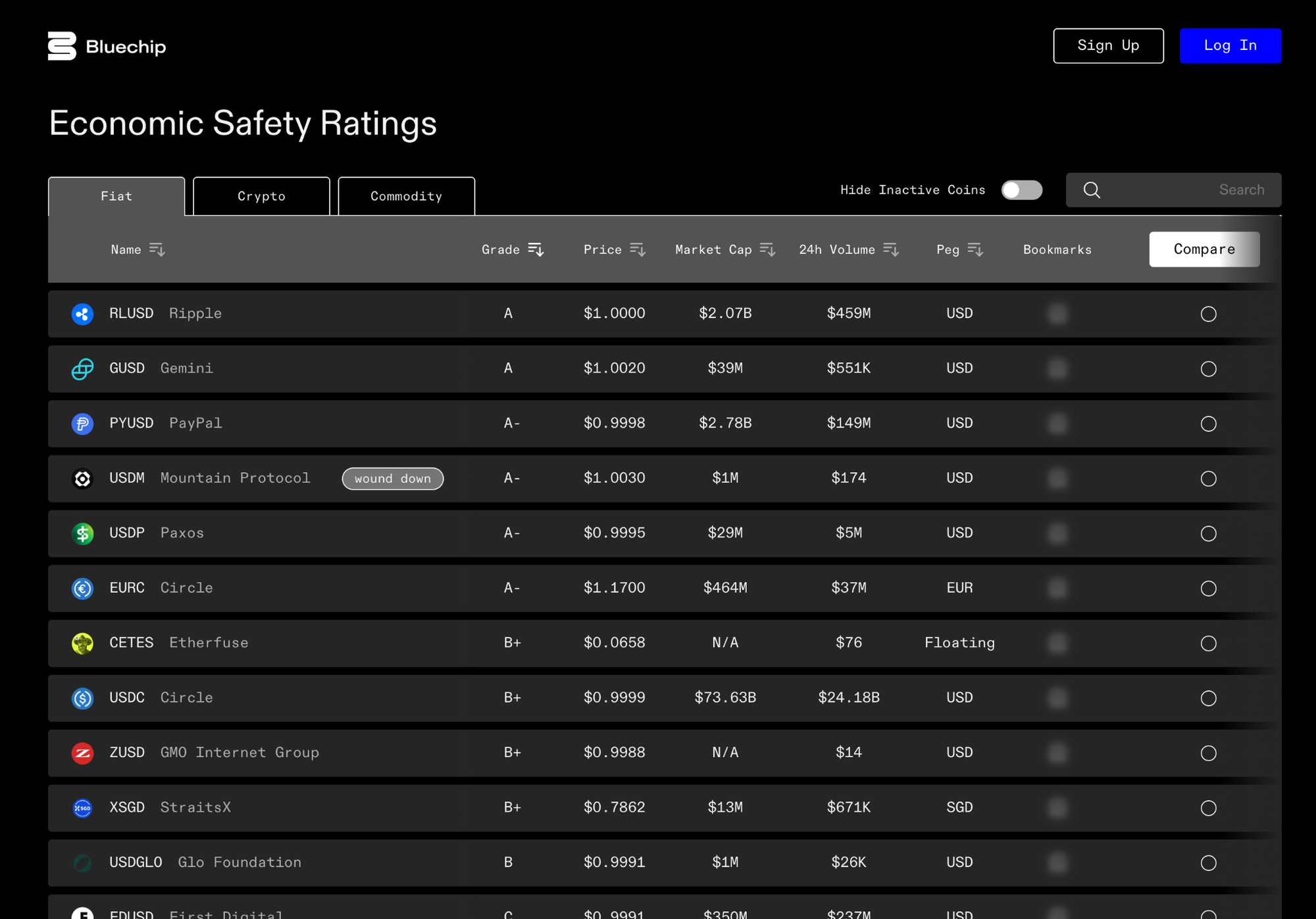Image resolution: width=1316 pixels, height=919 pixels.
Task: Click the USDC Circle coin icon
Action: tap(82, 698)
